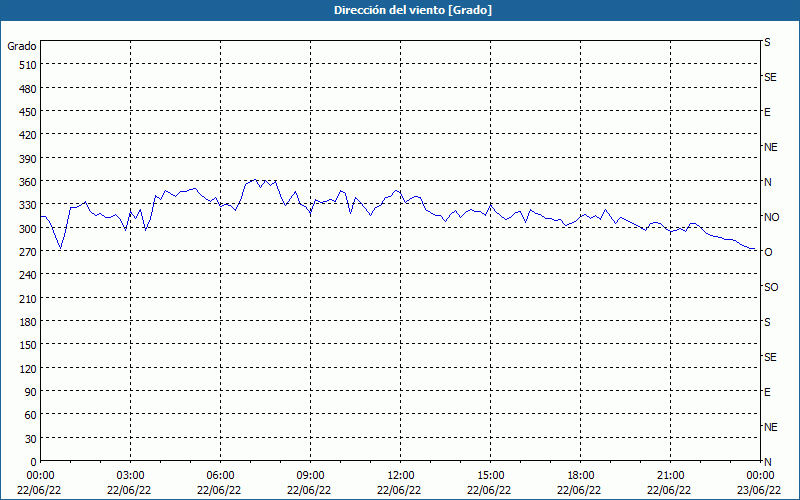
Task: Click the 09:00 time label
Action: [x=310, y=476]
